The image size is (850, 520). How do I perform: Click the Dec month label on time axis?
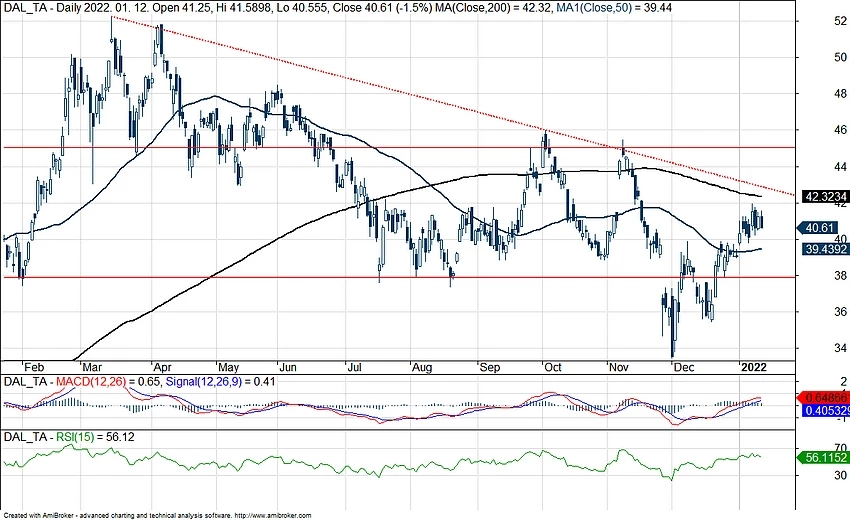[x=685, y=367]
